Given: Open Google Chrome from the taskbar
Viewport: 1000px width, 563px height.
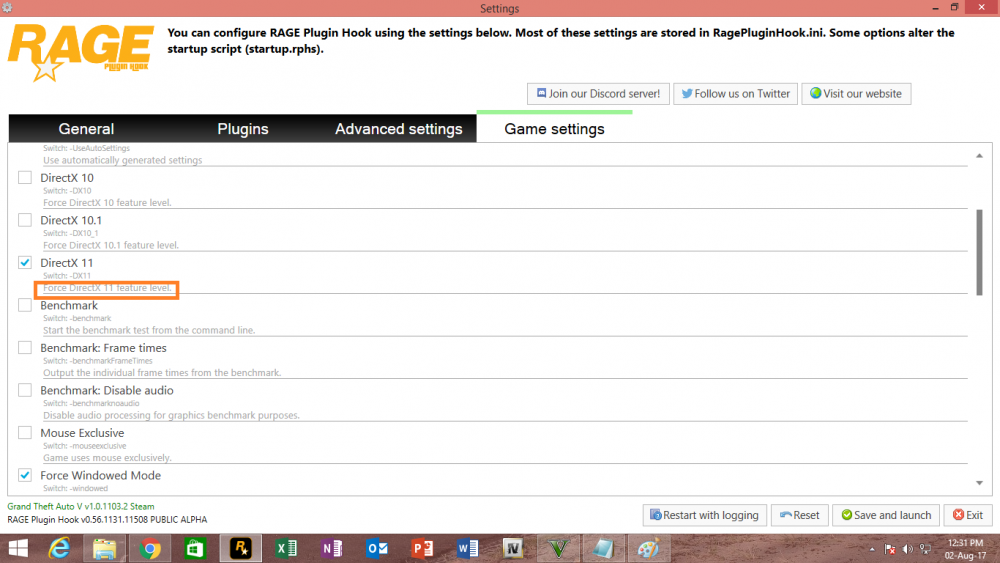Looking at the screenshot, I should tap(150, 548).
